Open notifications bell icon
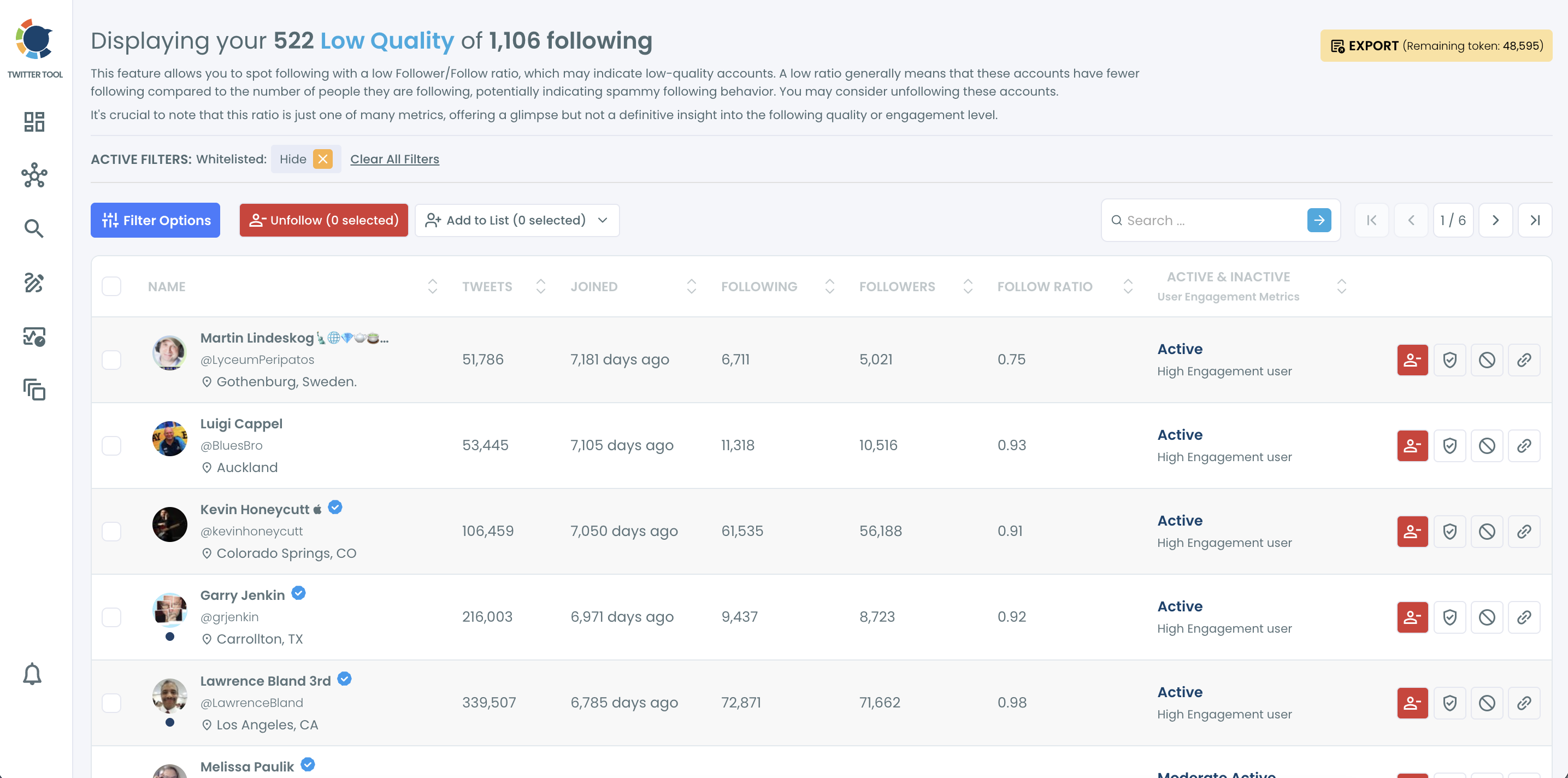1568x778 pixels. pyautogui.click(x=32, y=674)
